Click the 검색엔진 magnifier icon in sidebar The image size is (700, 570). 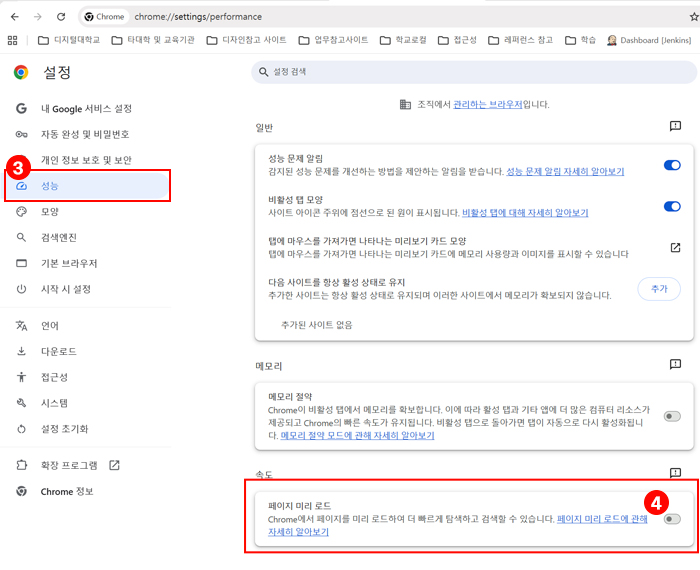(x=21, y=237)
